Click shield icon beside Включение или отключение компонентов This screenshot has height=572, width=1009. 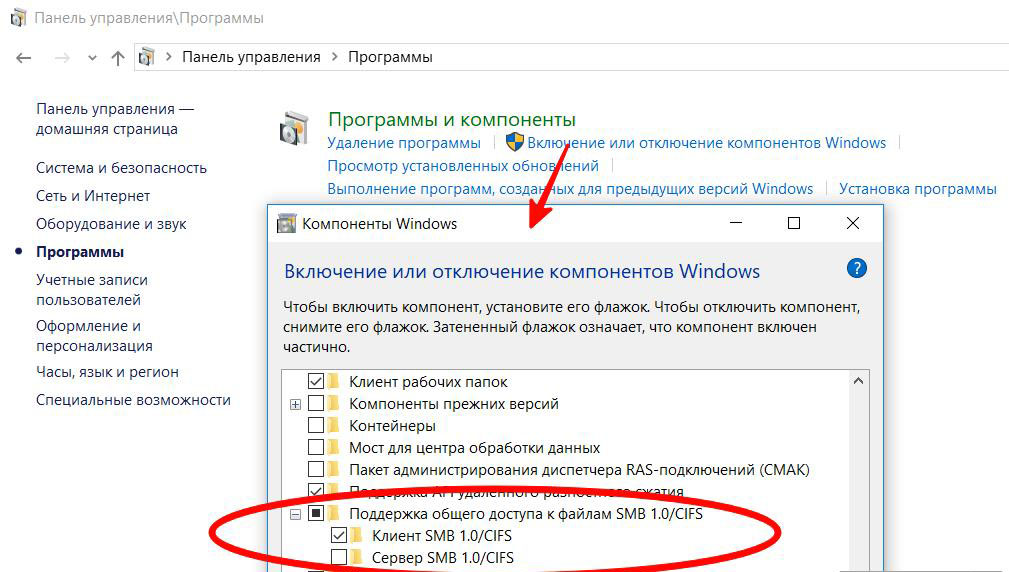click(x=515, y=142)
